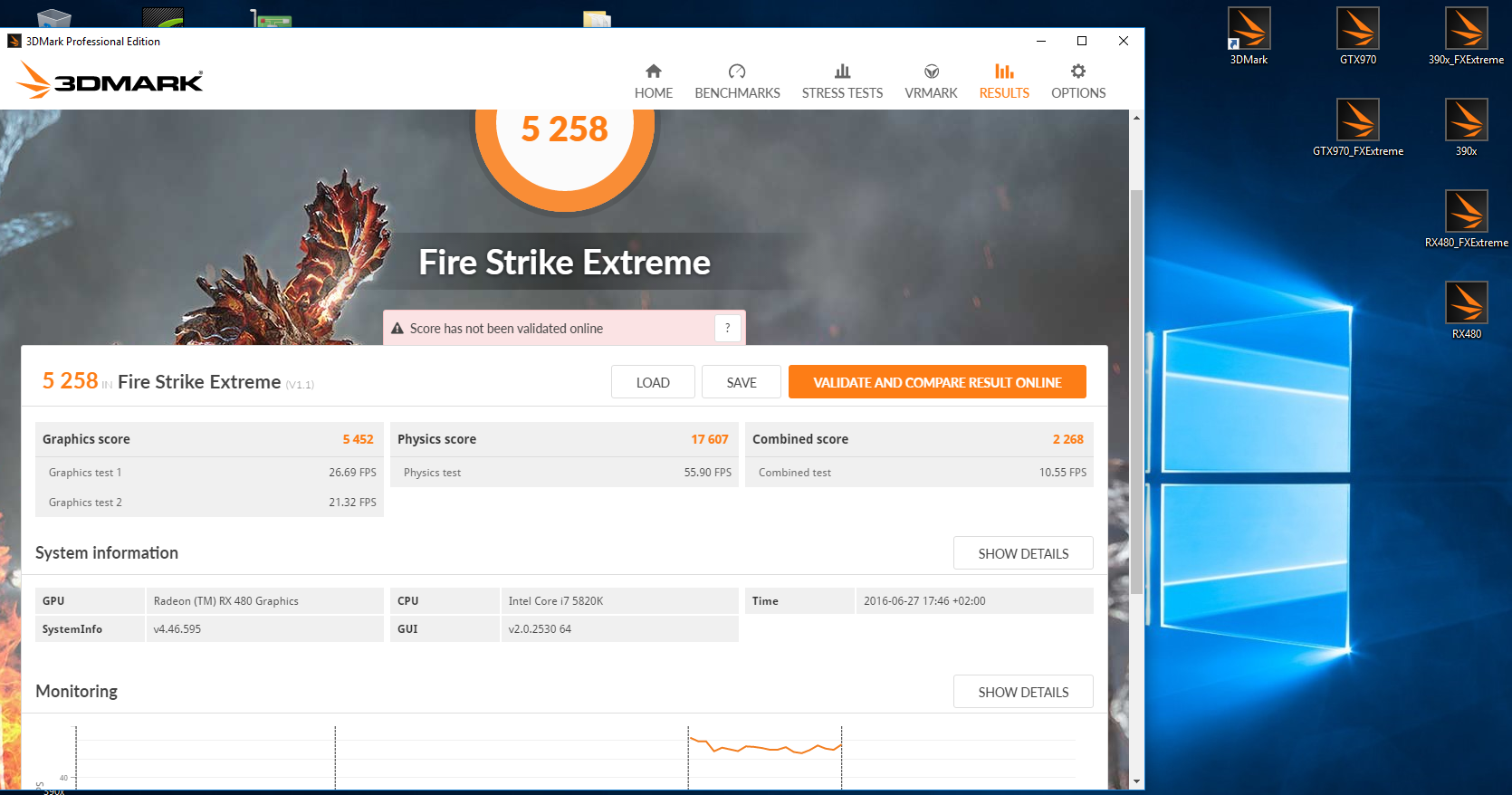This screenshot has width=1512, height=795.
Task: Click the 3DMark logo in header
Action: coord(110,80)
